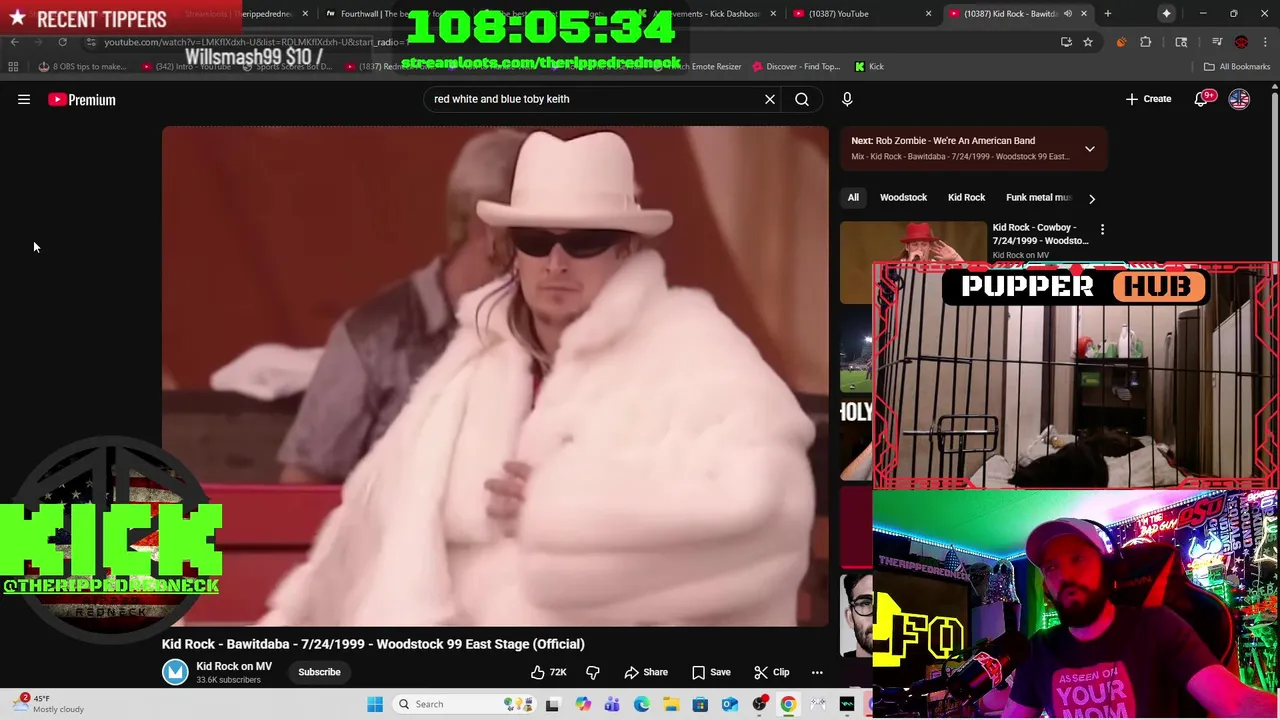The width and height of the screenshot is (1280, 720).
Task: Open the Kick bookmark
Action: point(869,66)
